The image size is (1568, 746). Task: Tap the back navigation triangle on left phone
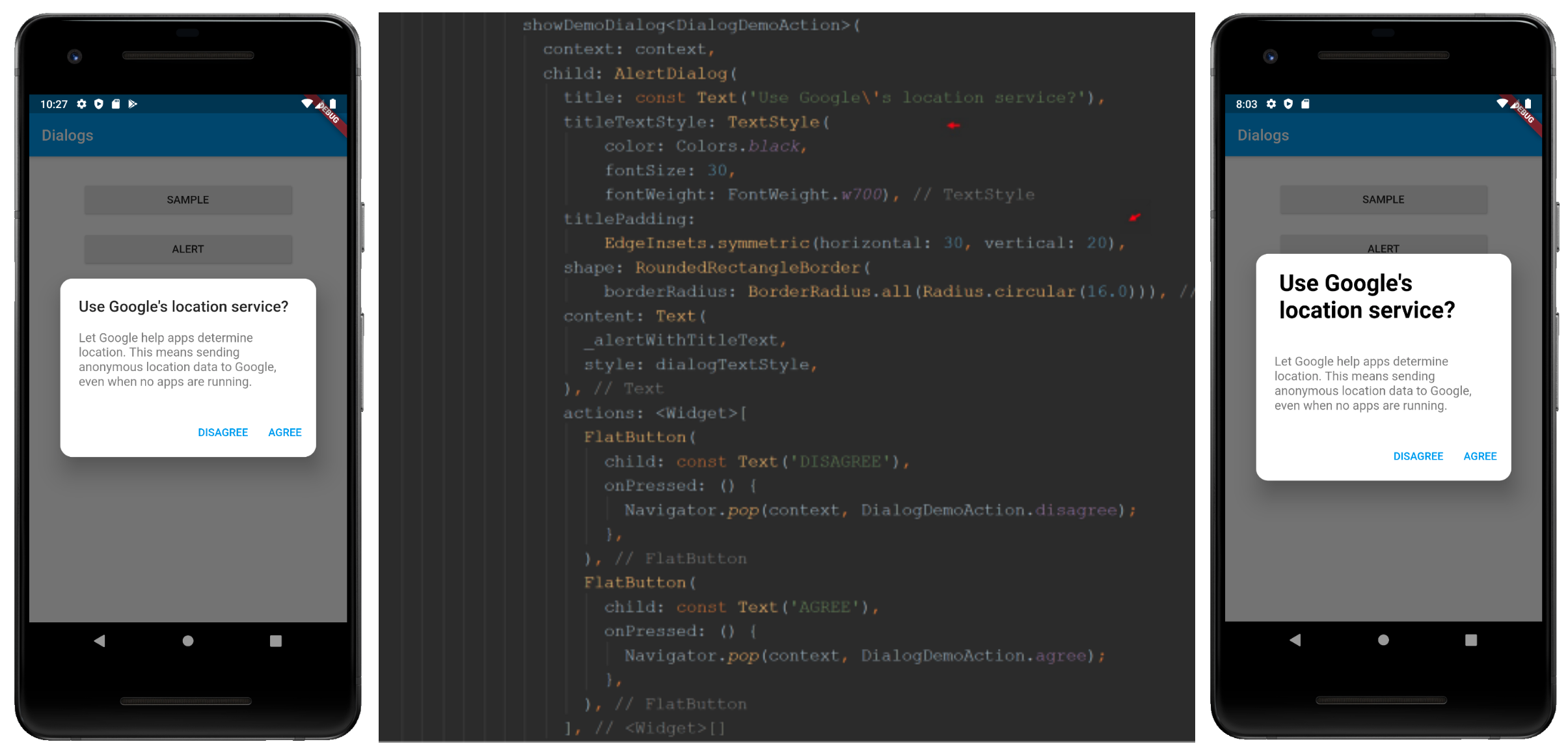[100, 641]
